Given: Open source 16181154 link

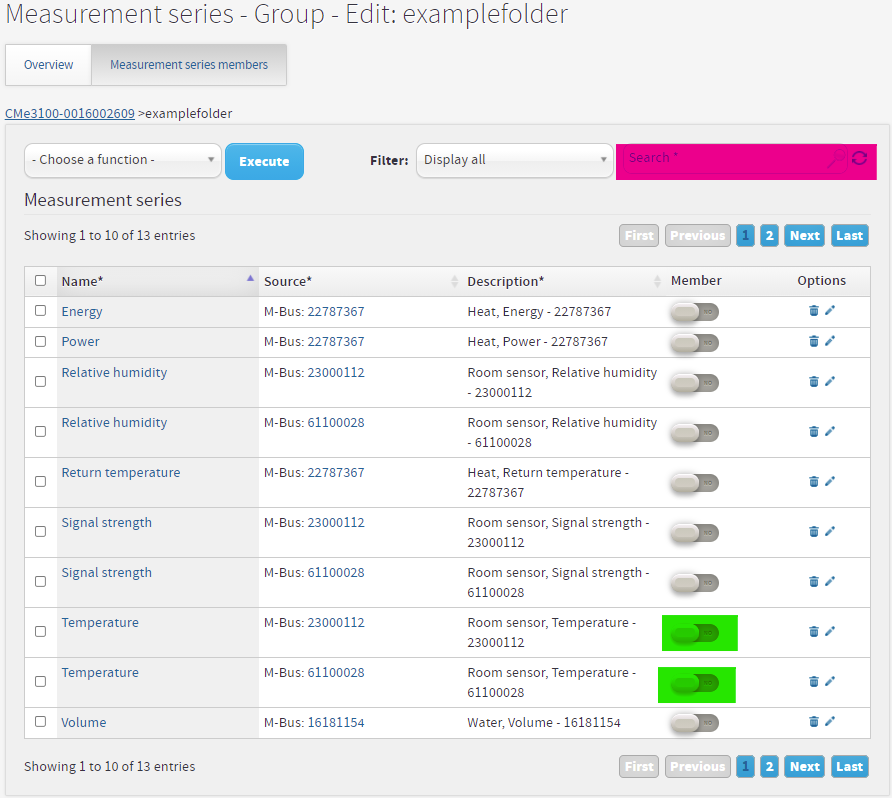Looking at the screenshot, I should pos(336,722).
